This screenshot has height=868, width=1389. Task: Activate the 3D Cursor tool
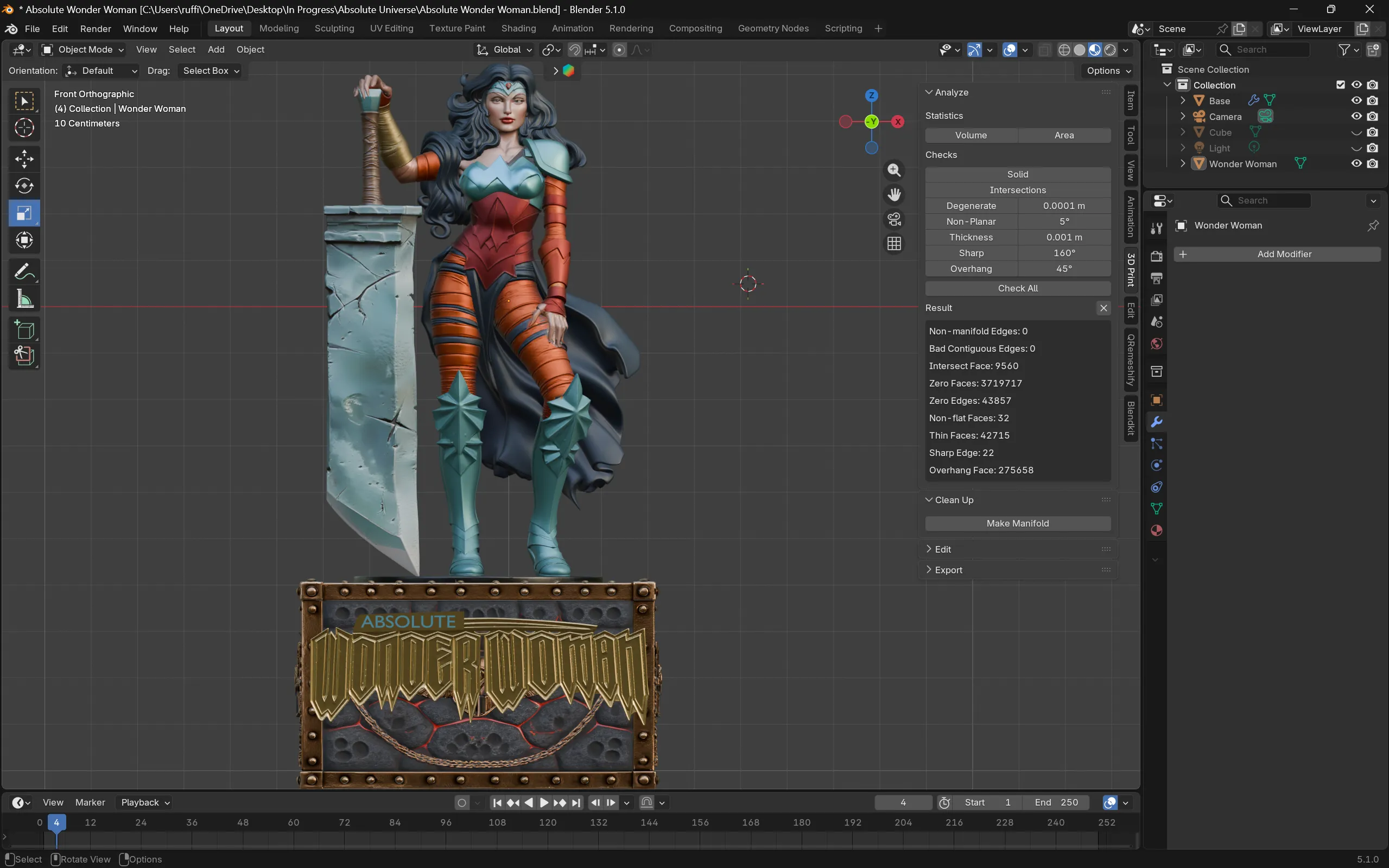point(24,128)
